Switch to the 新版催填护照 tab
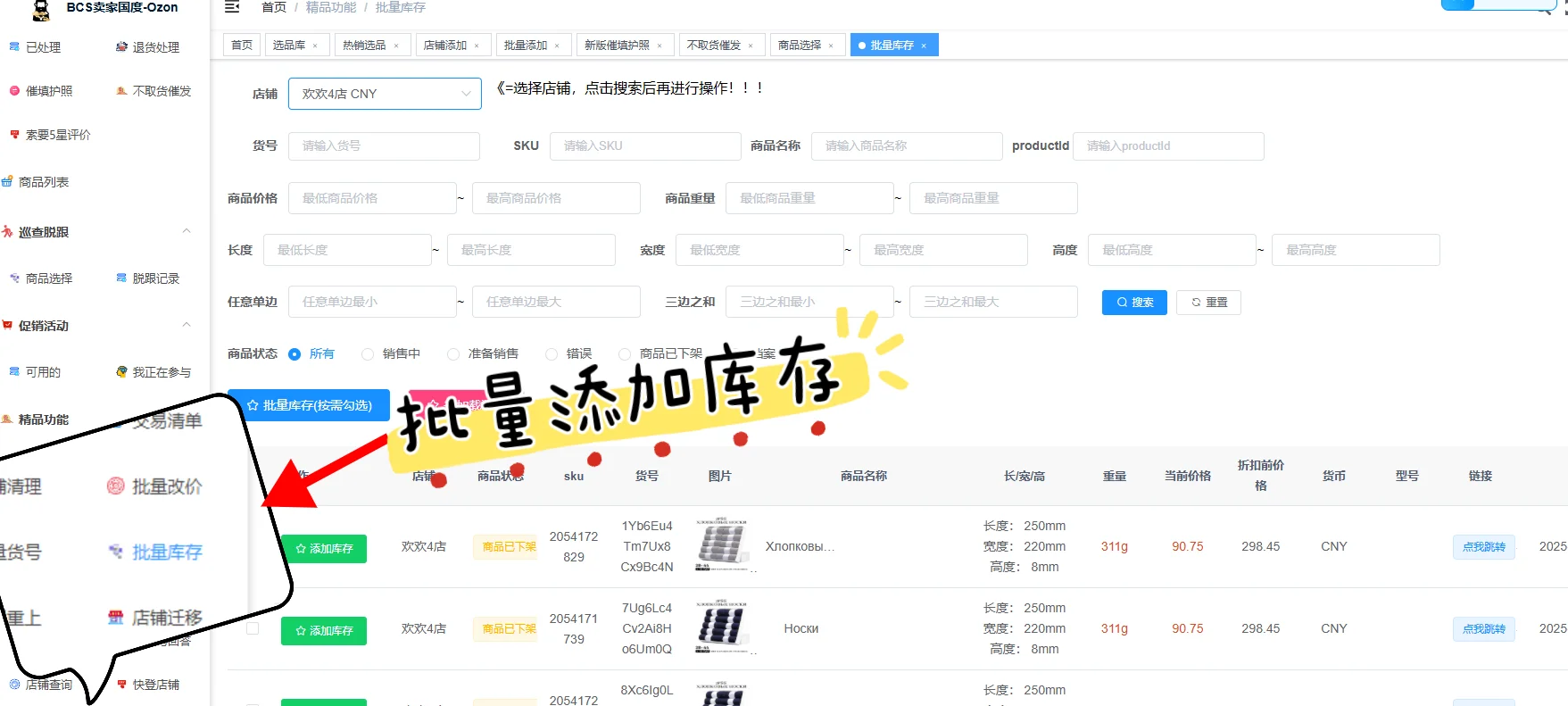The width and height of the screenshot is (1568, 706). (x=618, y=45)
